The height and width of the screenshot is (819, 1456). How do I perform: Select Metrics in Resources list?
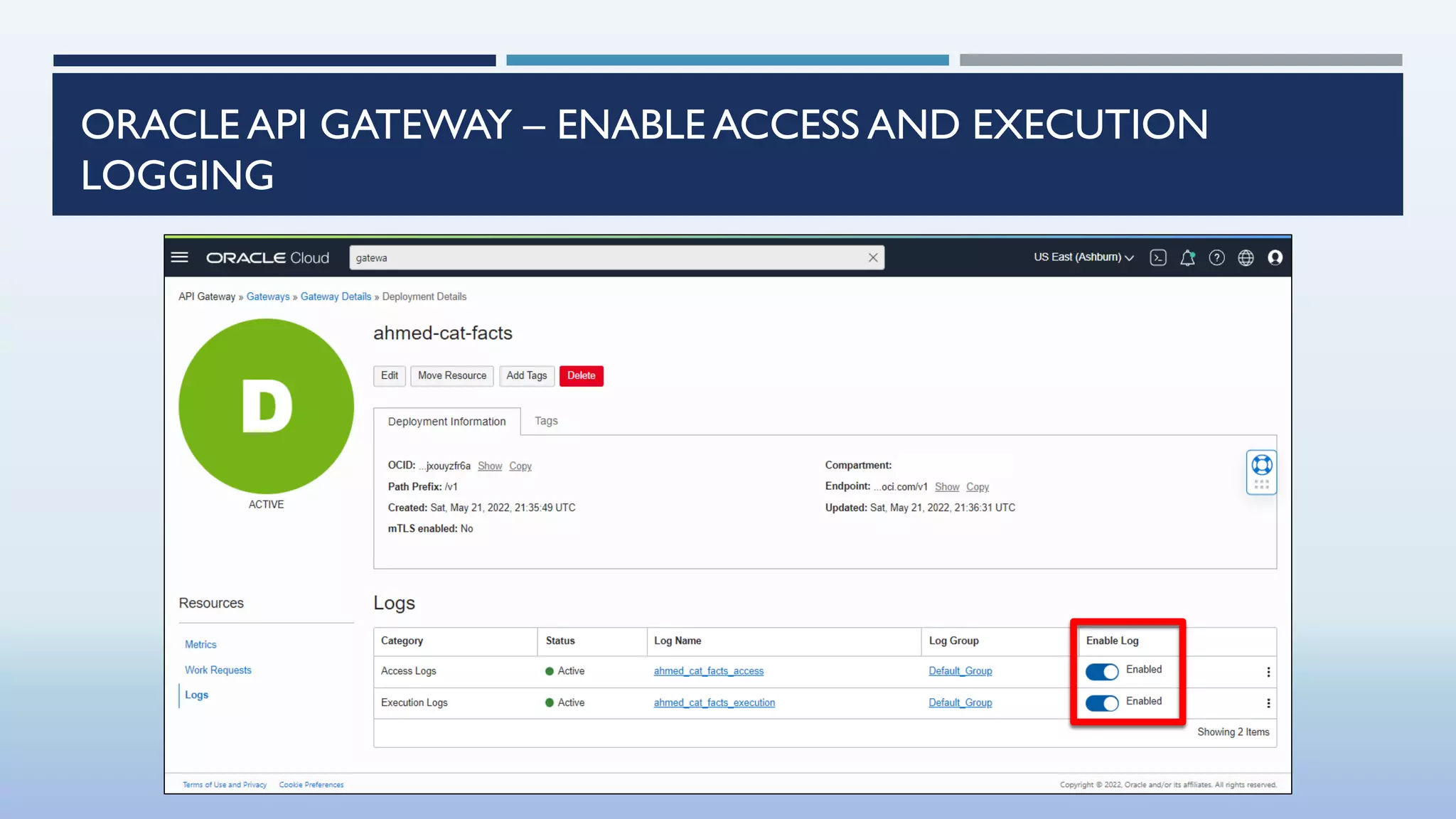(x=200, y=644)
